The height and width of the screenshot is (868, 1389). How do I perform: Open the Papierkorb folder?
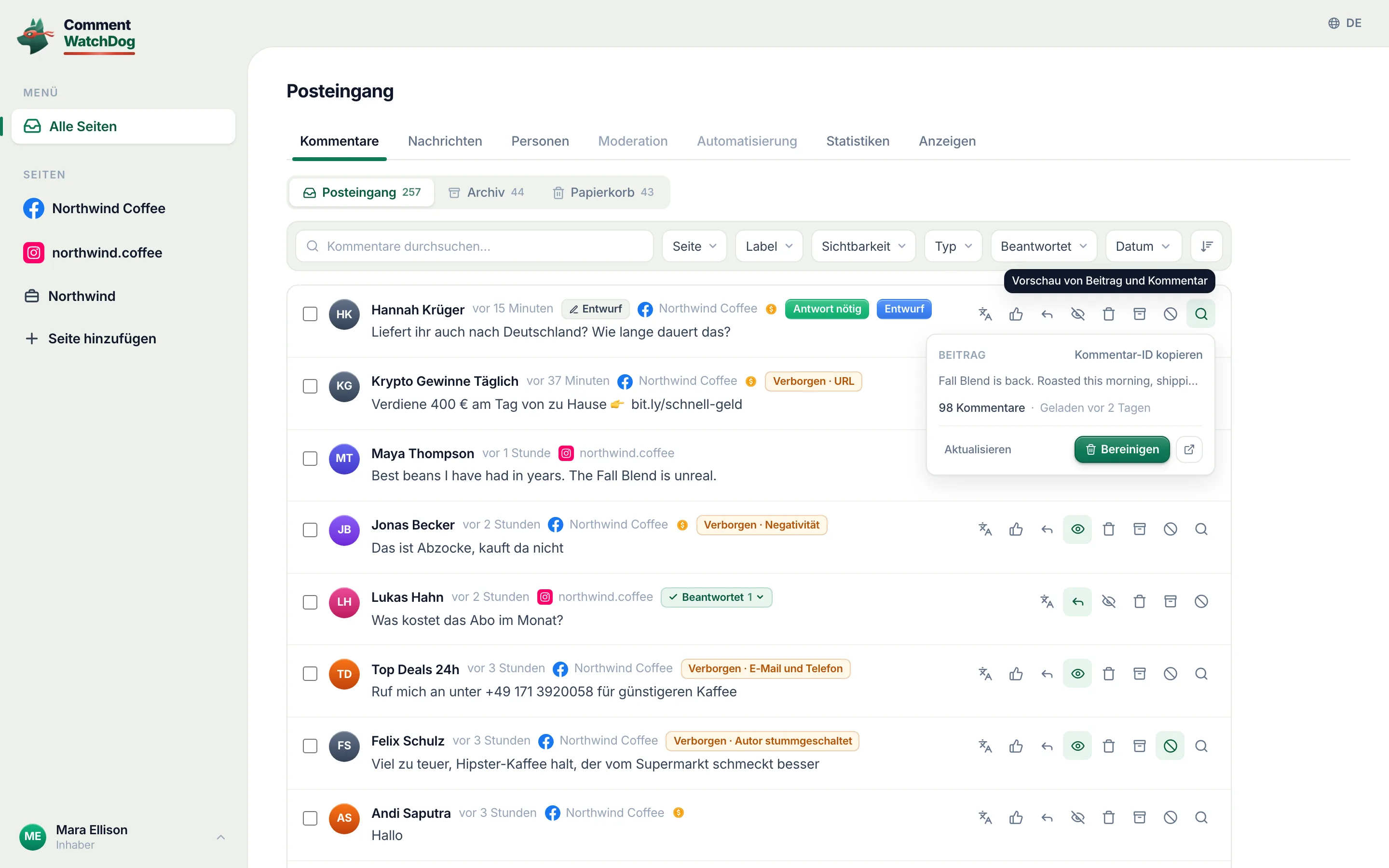[x=603, y=192]
